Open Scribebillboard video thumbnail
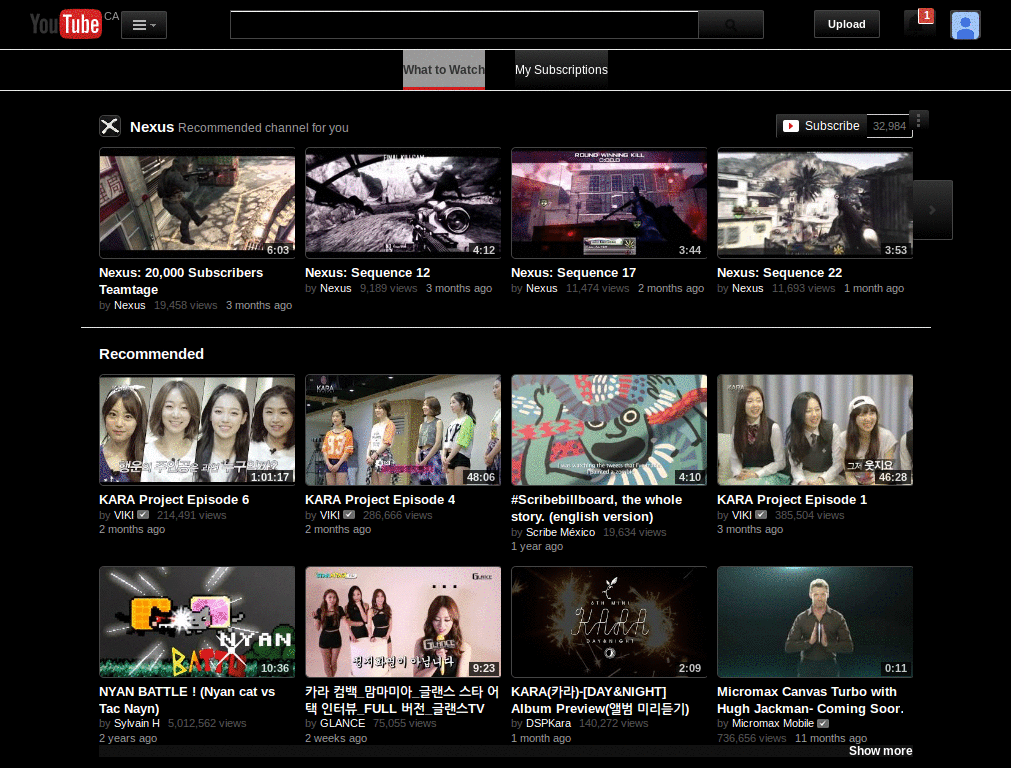 point(609,430)
